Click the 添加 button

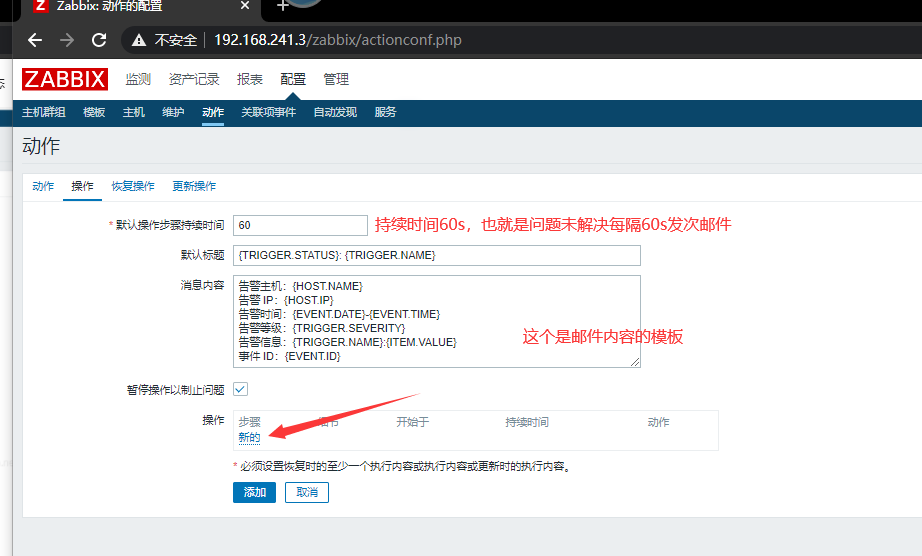tap(255, 492)
